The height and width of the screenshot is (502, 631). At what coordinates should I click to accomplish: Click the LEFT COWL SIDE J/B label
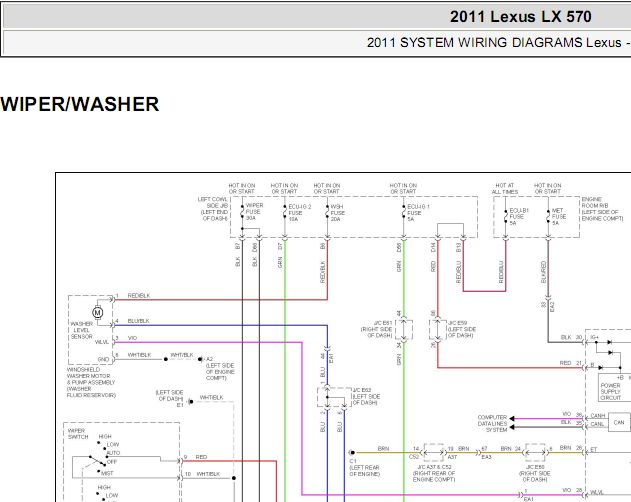[213, 209]
